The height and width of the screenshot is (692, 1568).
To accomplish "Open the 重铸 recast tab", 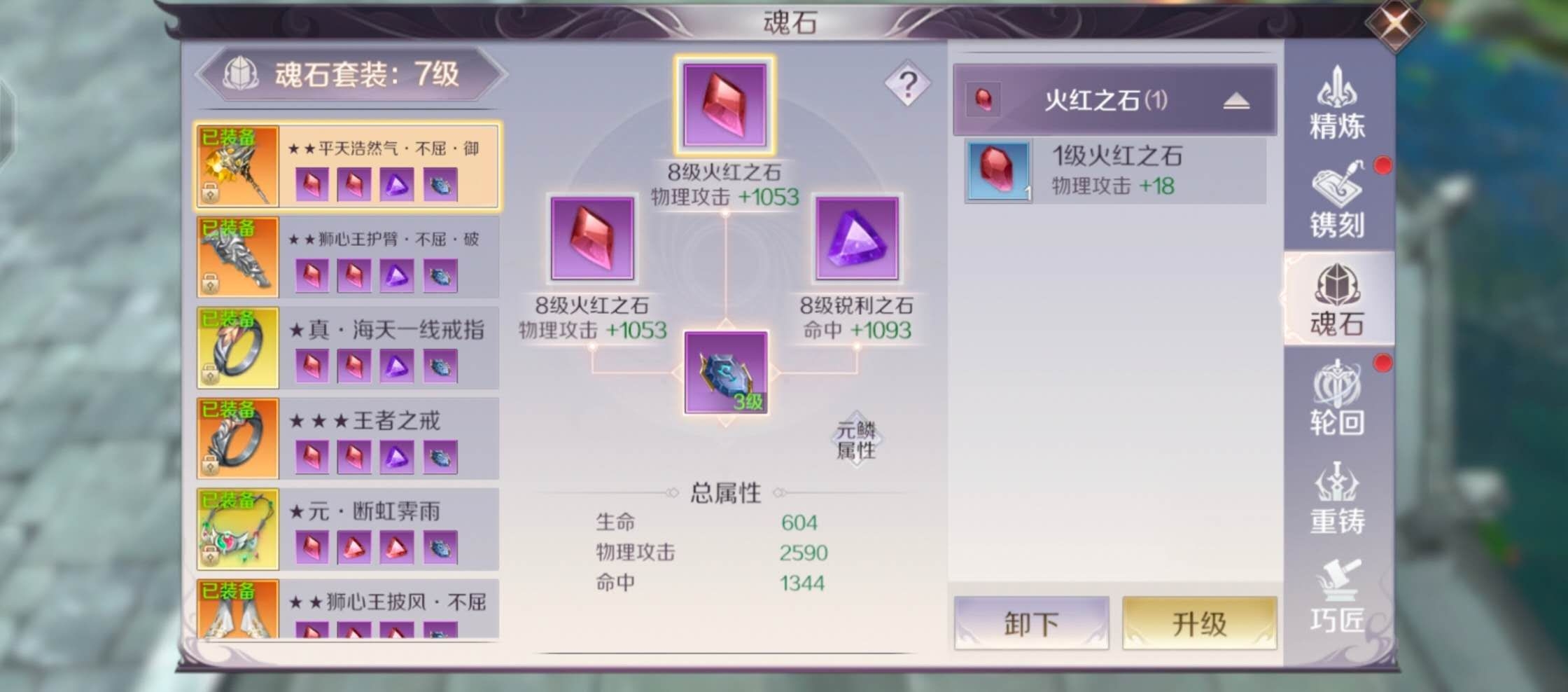I will point(1337,498).
